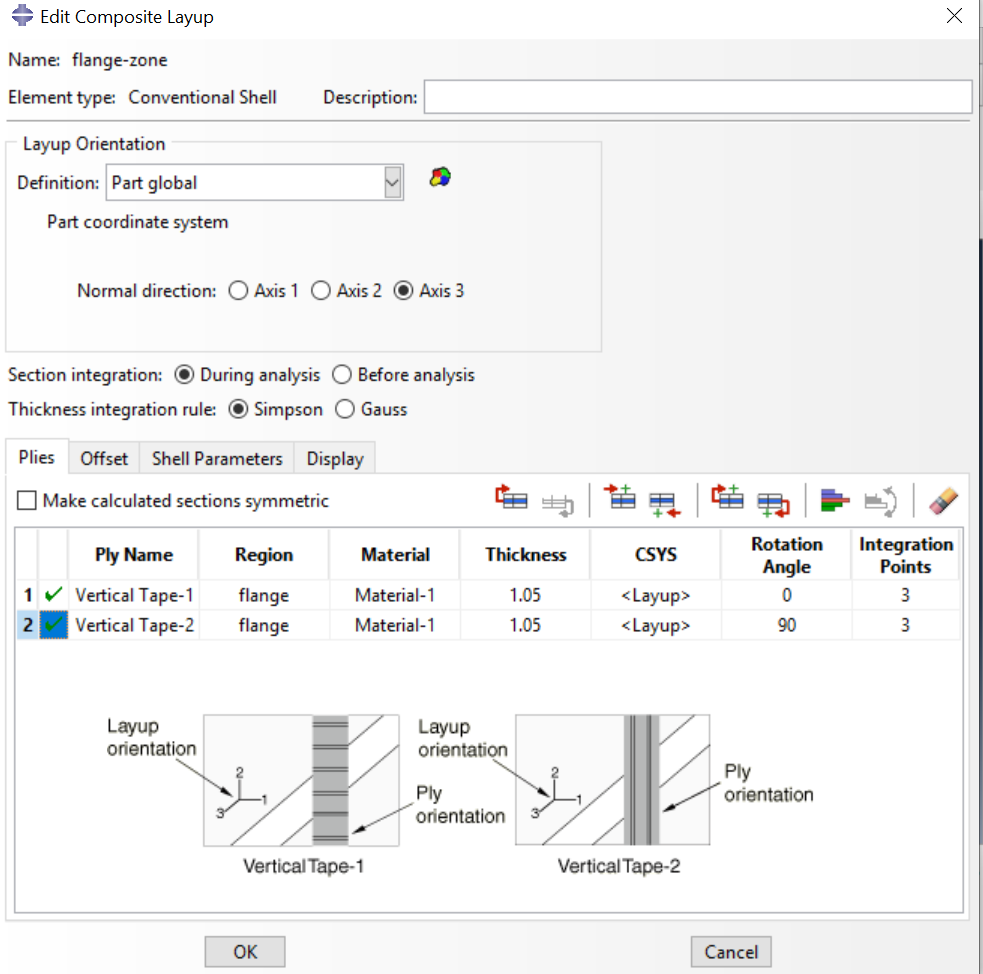983x974 pixels.
Task: Confirm the layup with OK
Action: click(244, 951)
